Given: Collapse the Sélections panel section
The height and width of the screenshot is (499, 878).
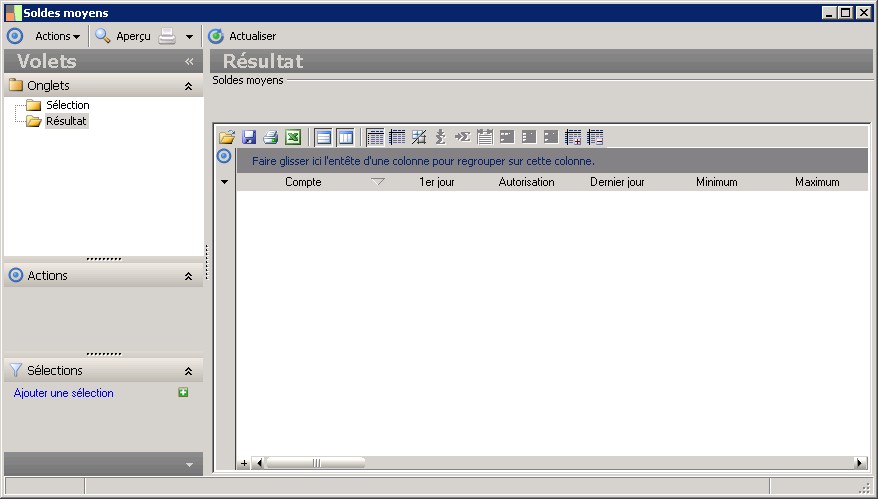Looking at the screenshot, I should pyautogui.click(x=189, y=371).
